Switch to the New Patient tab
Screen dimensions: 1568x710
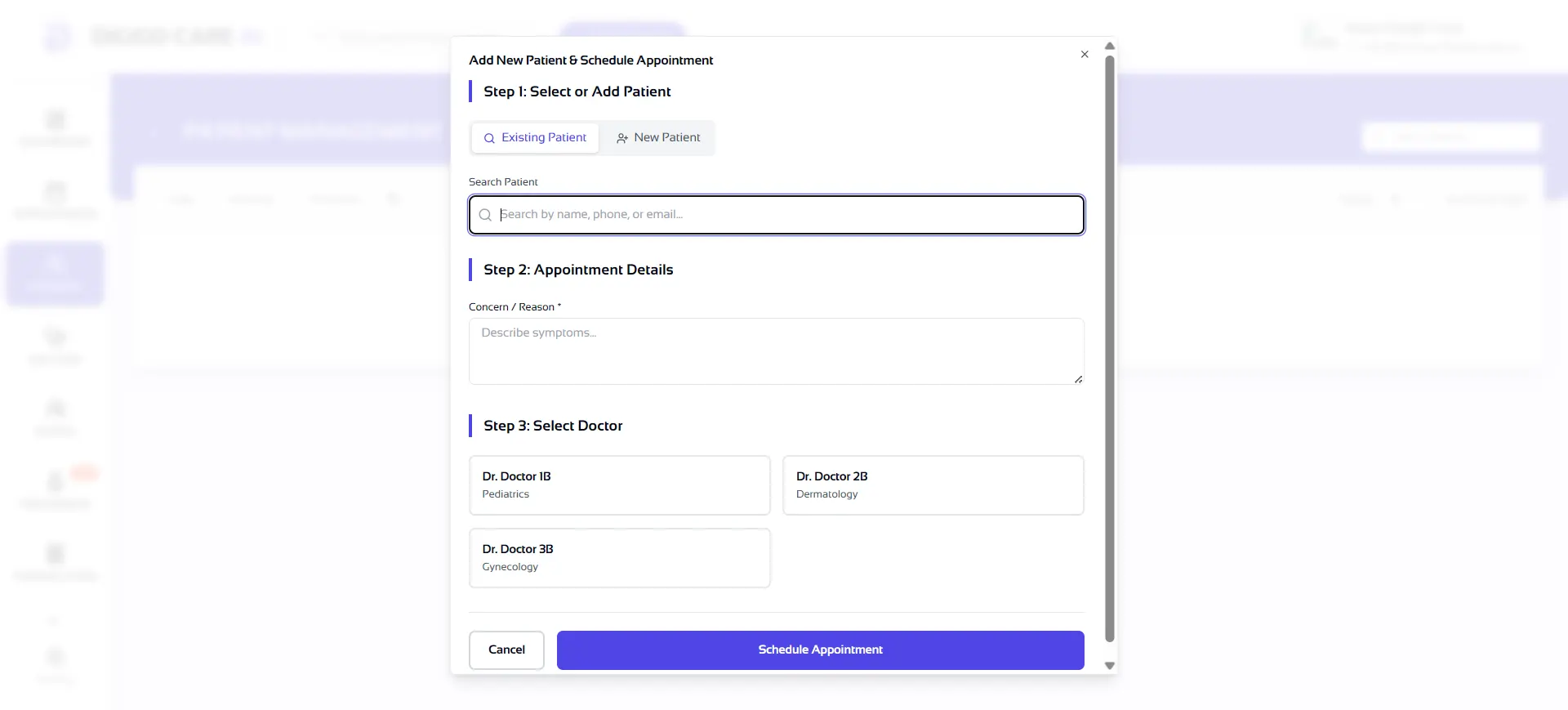pyautogui.click(x=658, y=138)
